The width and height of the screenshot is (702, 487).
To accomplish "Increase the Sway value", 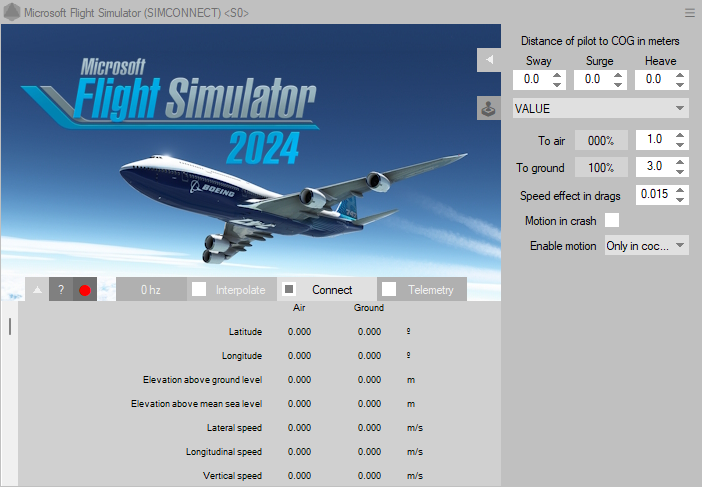I will [557, 75].
